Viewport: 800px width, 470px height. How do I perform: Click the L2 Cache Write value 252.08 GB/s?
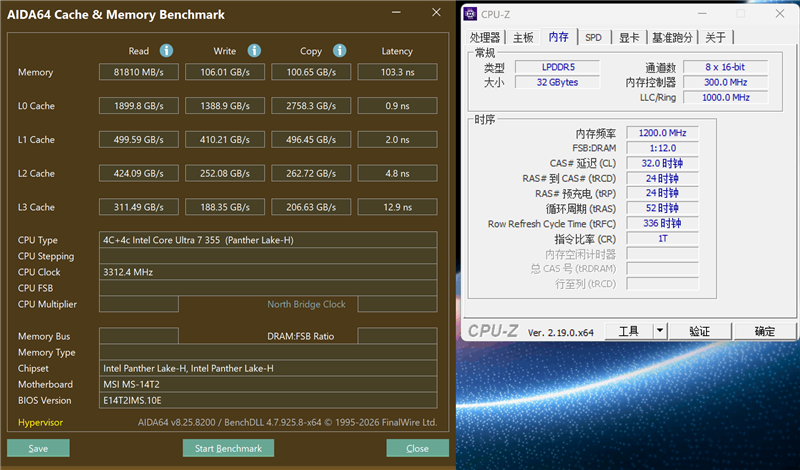225,173
